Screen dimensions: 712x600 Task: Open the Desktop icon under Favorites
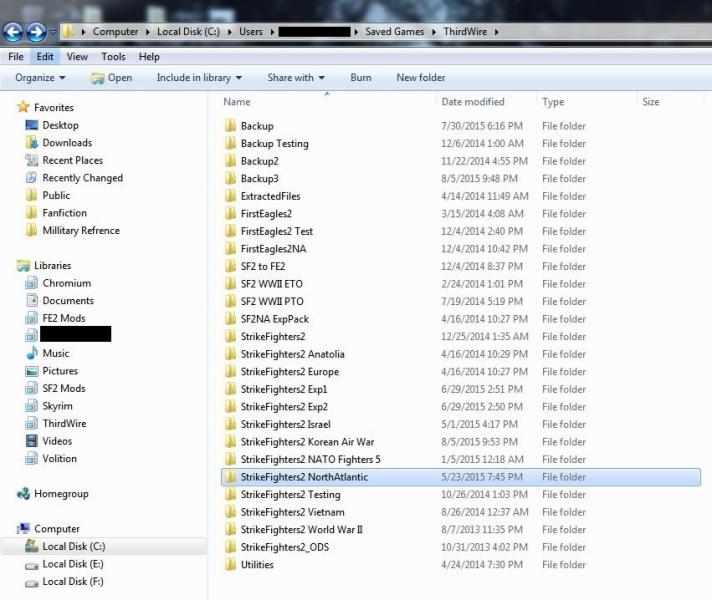click(x=32, y=125)
